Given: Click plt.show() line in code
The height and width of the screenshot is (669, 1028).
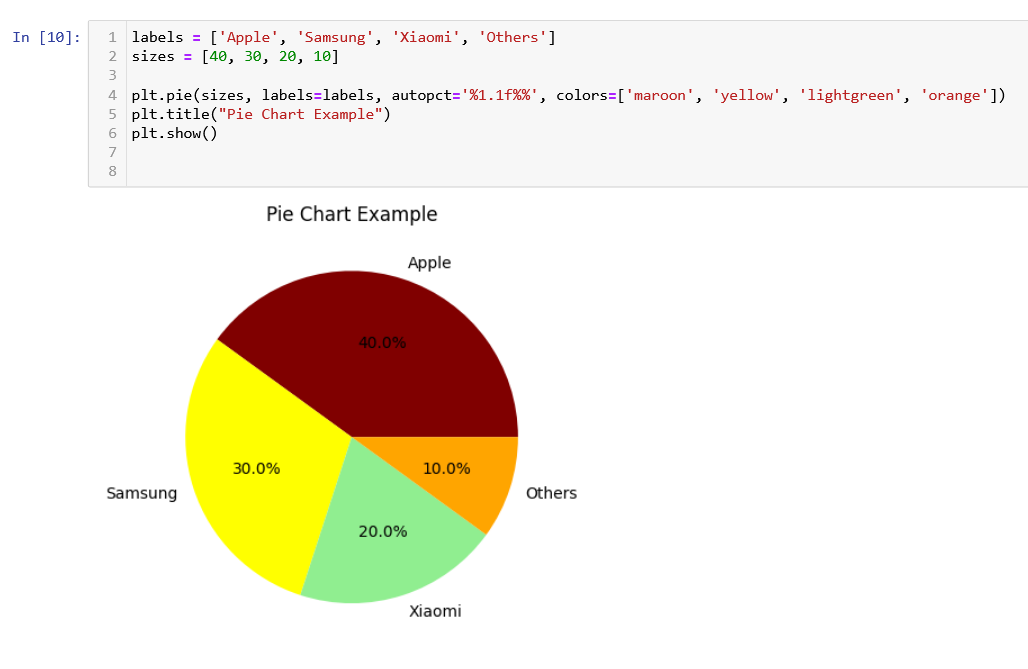Looking at the screenshot, I should (174, 133).
